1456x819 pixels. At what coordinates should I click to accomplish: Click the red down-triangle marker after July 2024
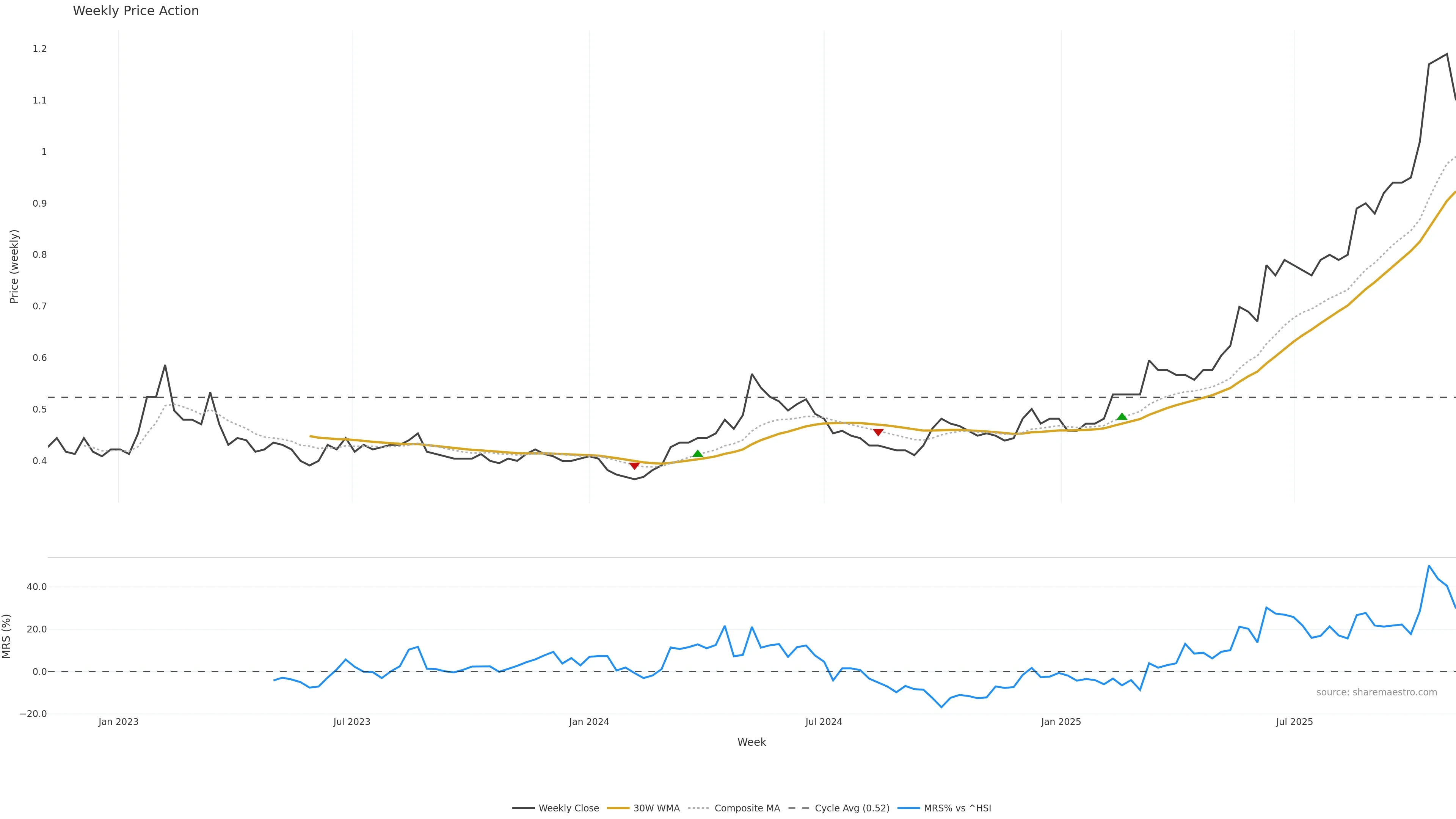coord(878,432)
